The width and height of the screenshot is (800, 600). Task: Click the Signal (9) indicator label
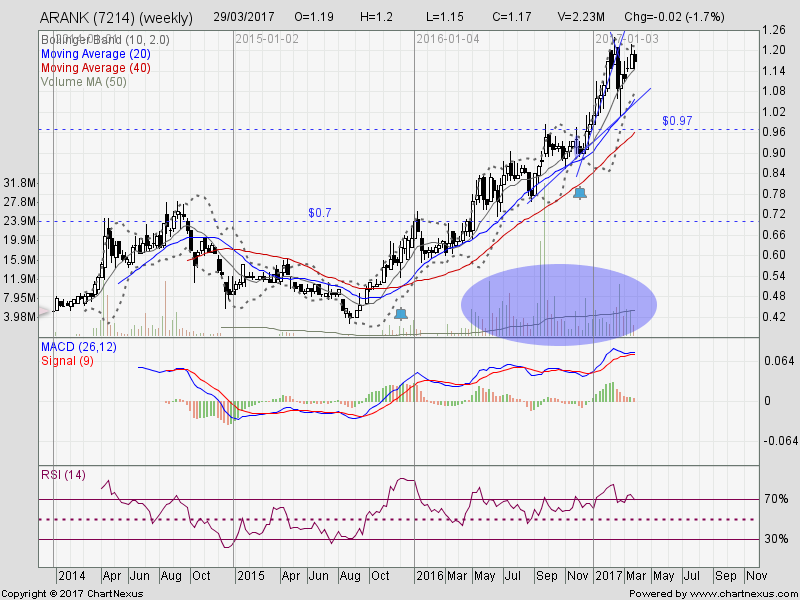(x=67, y=361)
